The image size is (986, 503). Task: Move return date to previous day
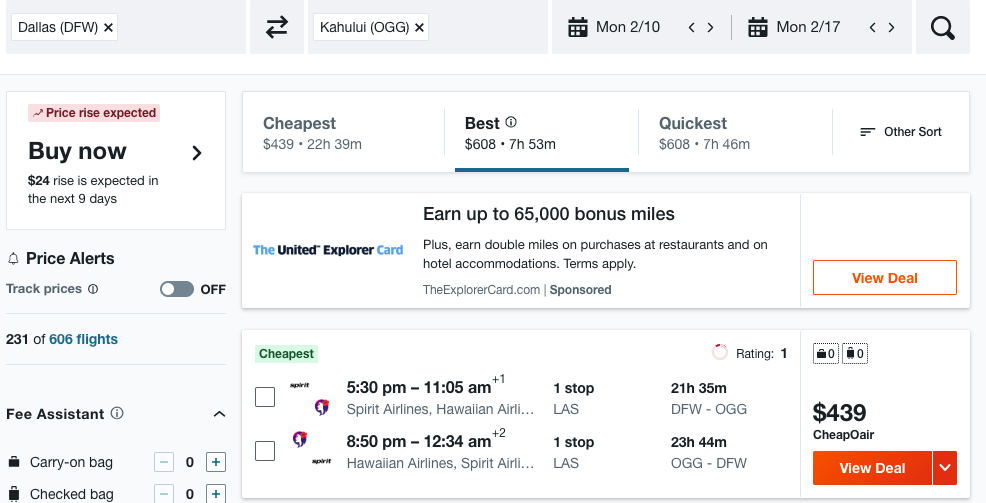click(x=872, y=28)
